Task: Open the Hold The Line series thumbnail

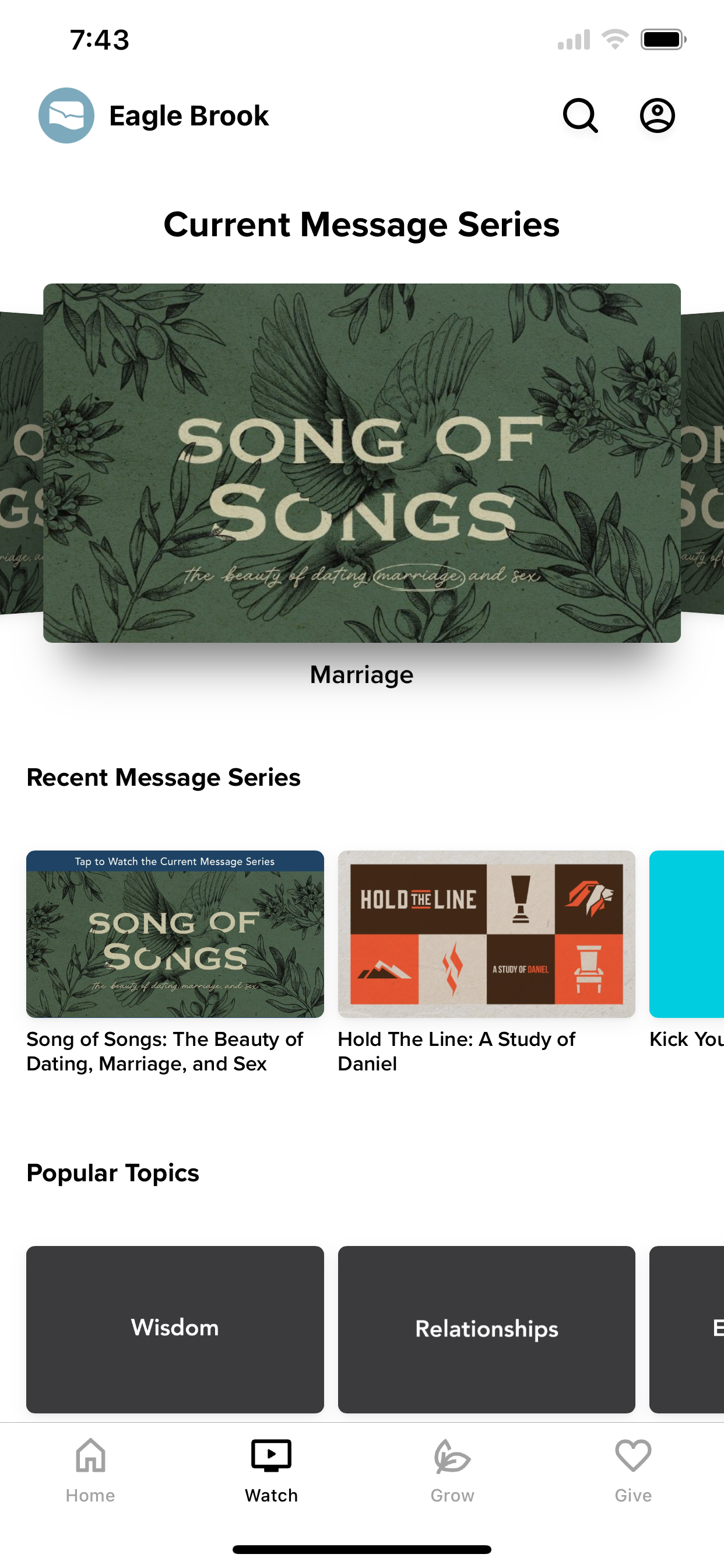Action: (x=487, y=935)
